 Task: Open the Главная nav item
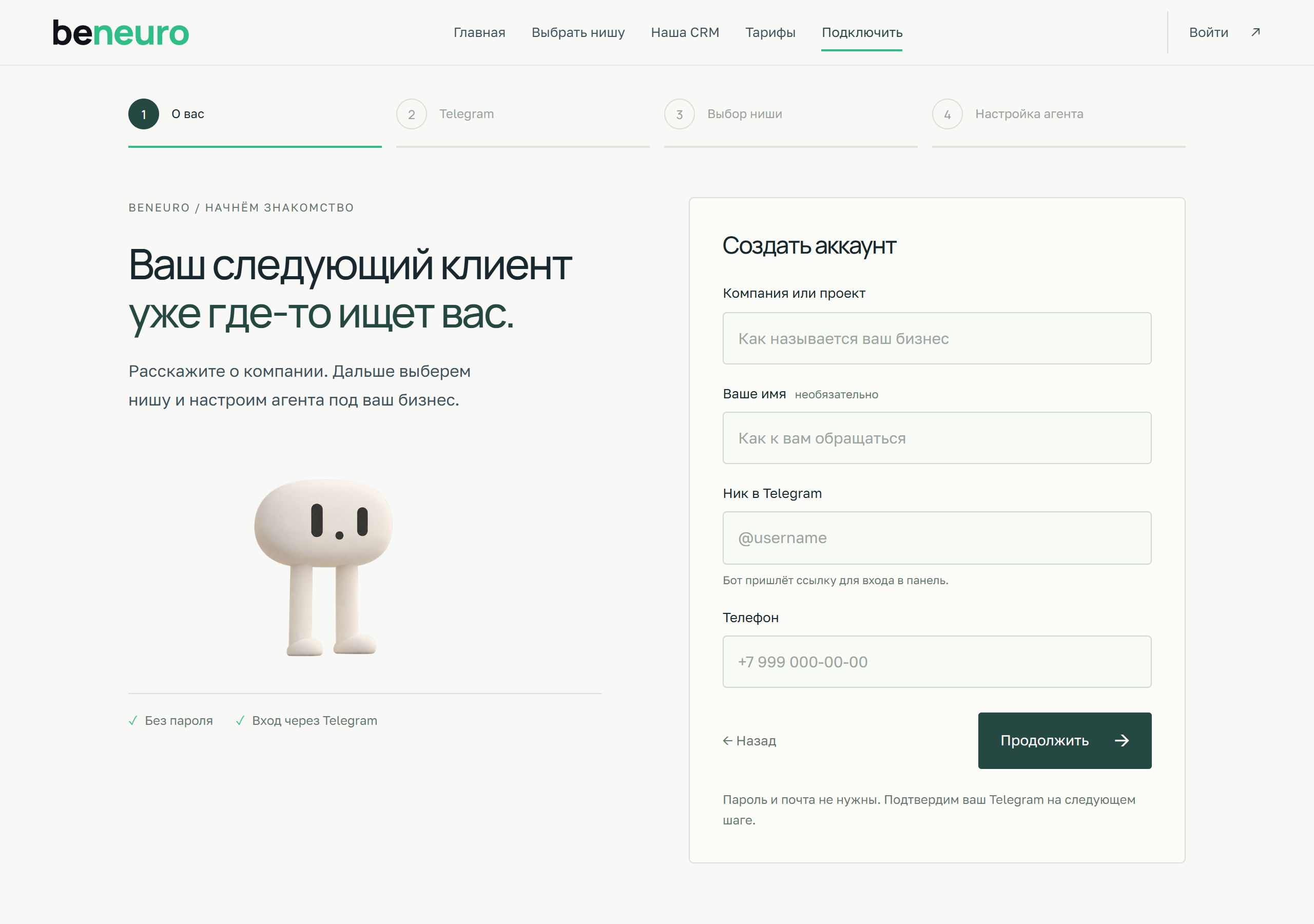click(x=479, y=33)
